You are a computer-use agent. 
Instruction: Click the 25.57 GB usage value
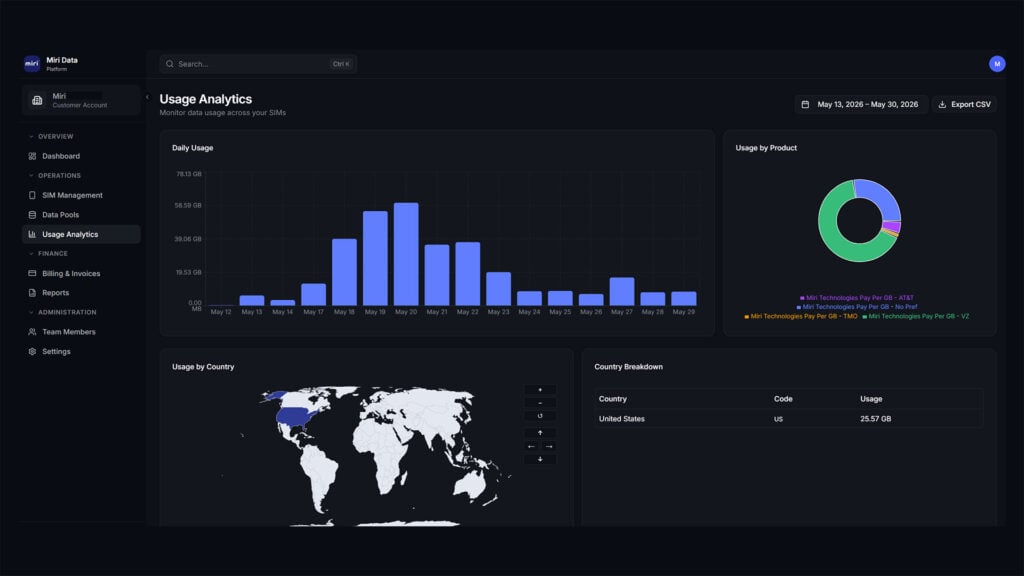(x=876, y=419)
